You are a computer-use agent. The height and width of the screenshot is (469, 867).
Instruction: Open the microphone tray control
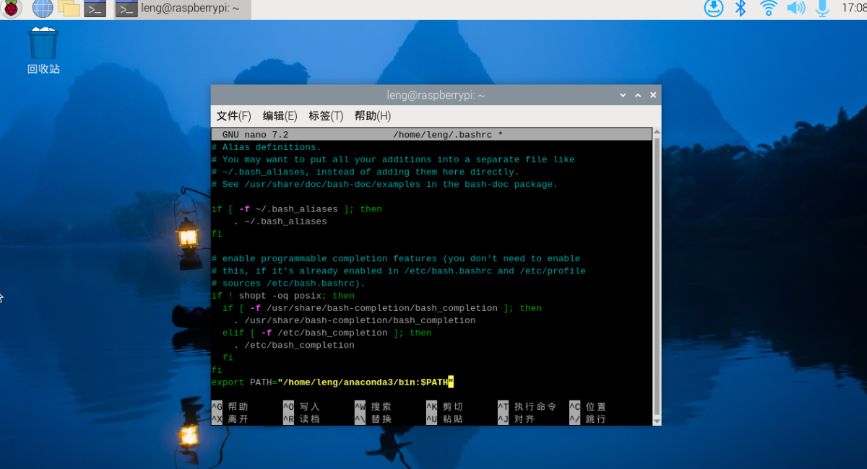point(822,8)
